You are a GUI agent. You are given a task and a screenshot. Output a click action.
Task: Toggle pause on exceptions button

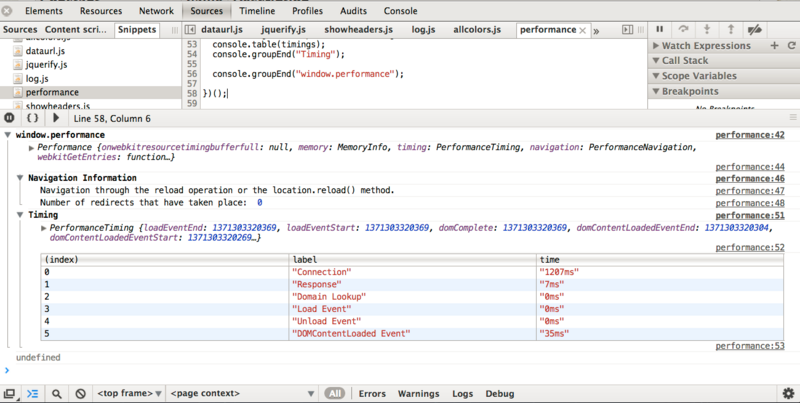(10, 118)
